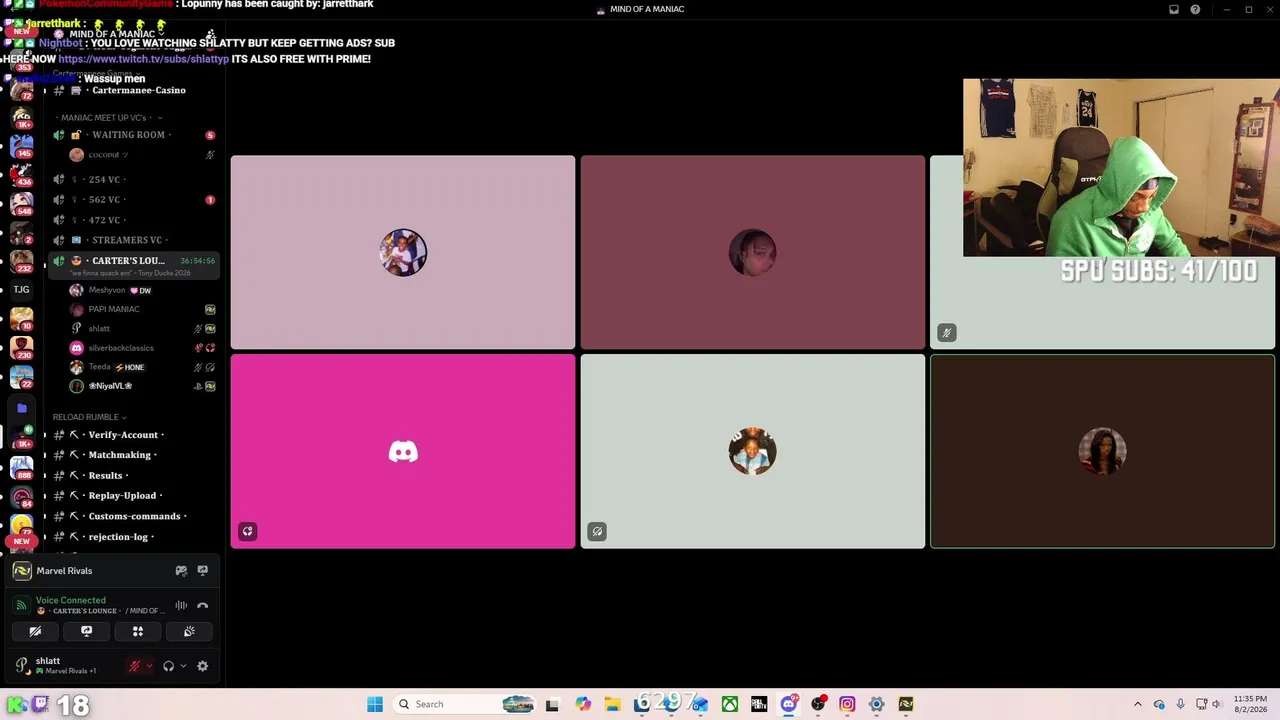Open server icon with 436 badge
The height and width of the screenshot is (720, 1280).
click(x=21, y=175)
